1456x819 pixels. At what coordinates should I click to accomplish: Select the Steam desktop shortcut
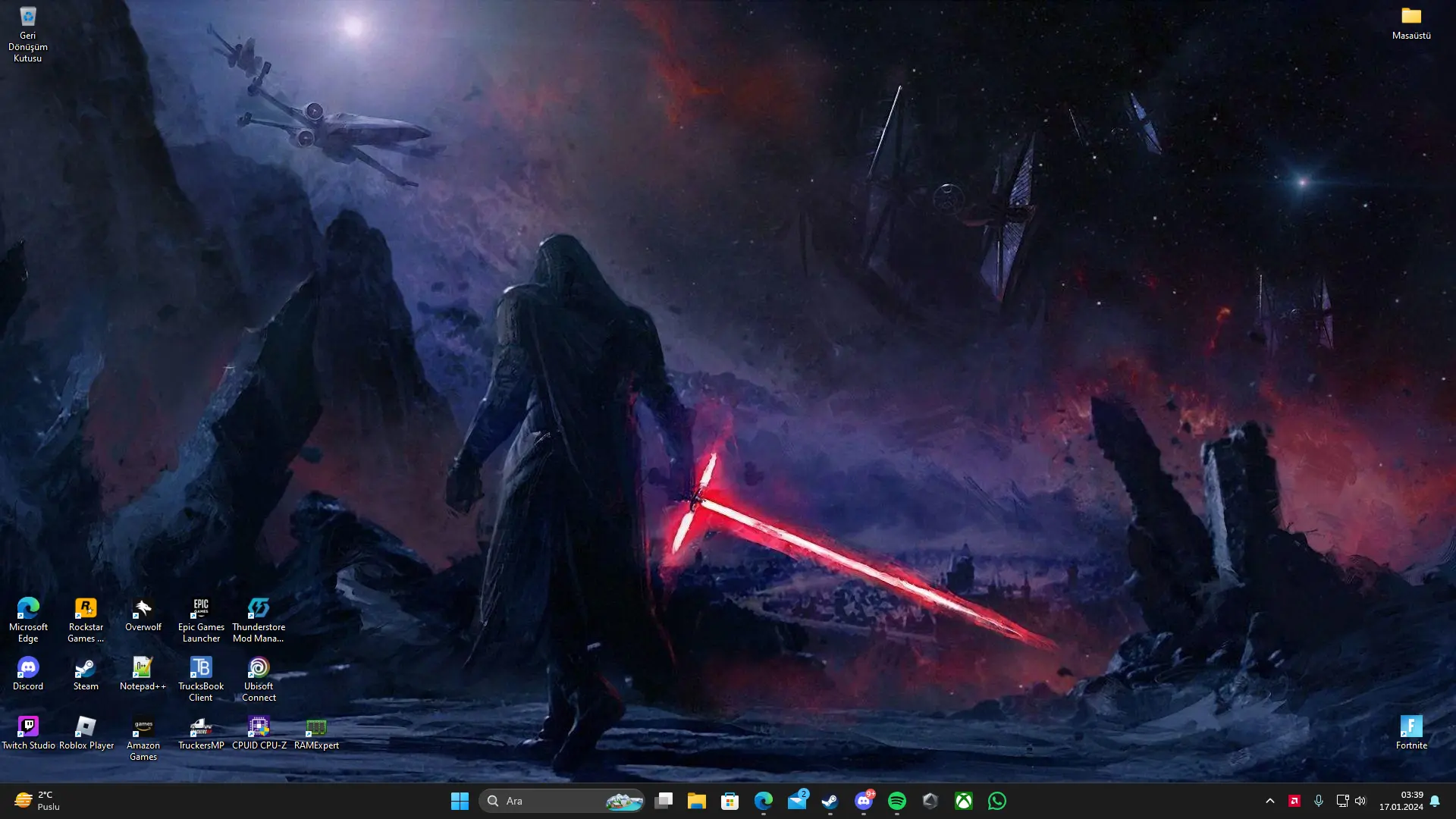[x=86, y=674]
